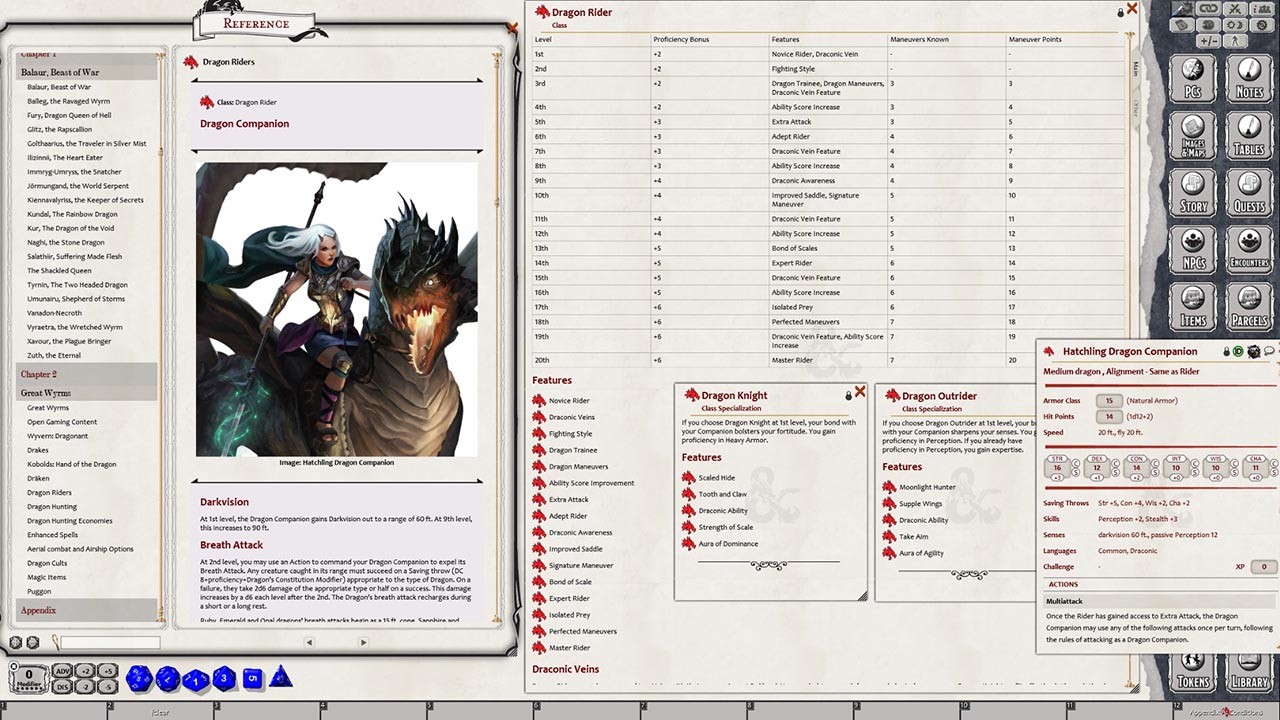Select Dragon Riders entry in the sidebar
The image size is (1280, 720).
[48, 492]
